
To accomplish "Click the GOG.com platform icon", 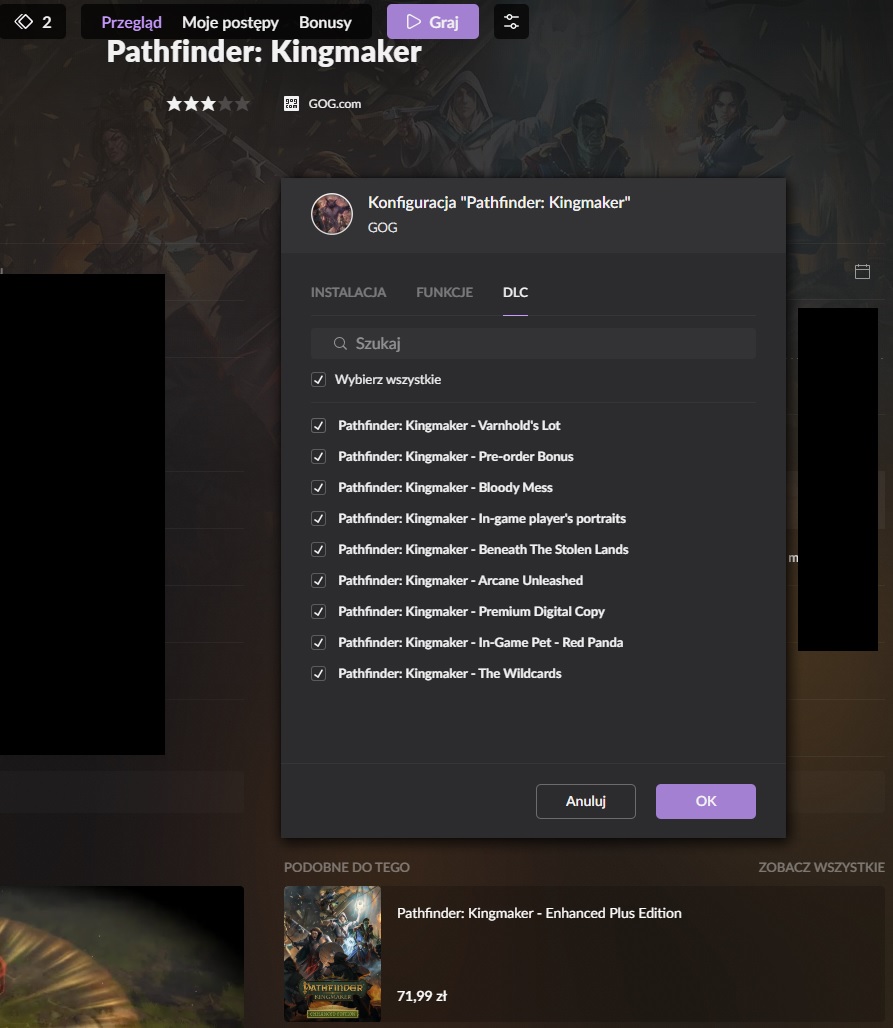I will [x=291, y=104].
